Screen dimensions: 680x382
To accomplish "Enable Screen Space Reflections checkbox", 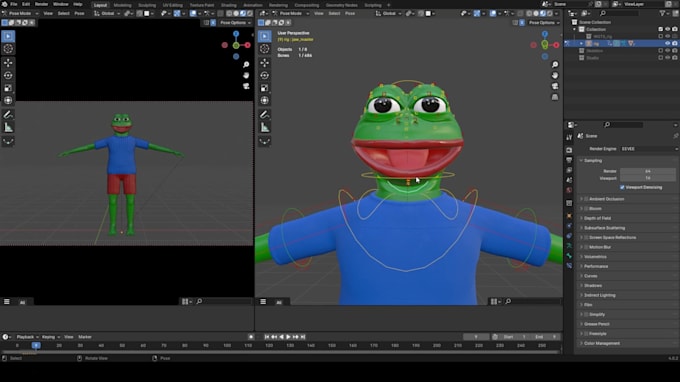I will (x=586, y=238).
